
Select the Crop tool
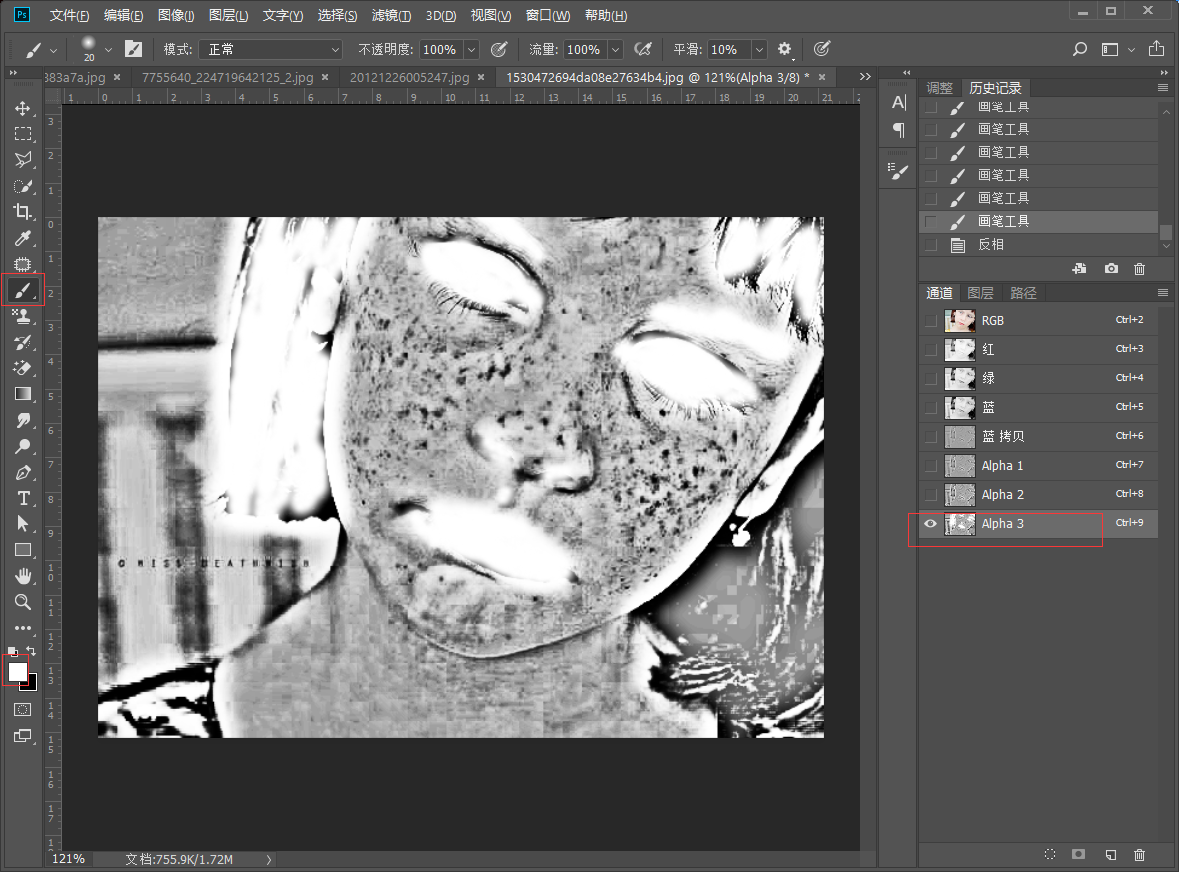[x=22, y=212]
